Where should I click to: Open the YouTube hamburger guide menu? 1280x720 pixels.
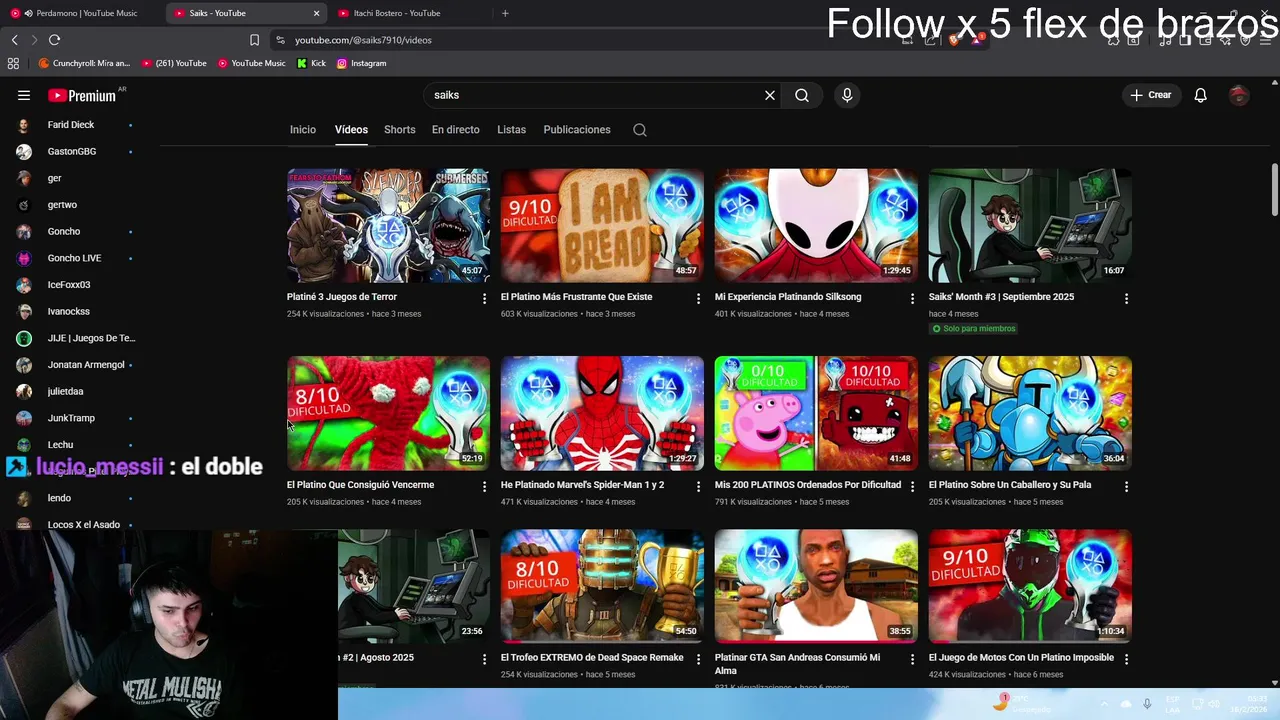(x=24, y=95)
